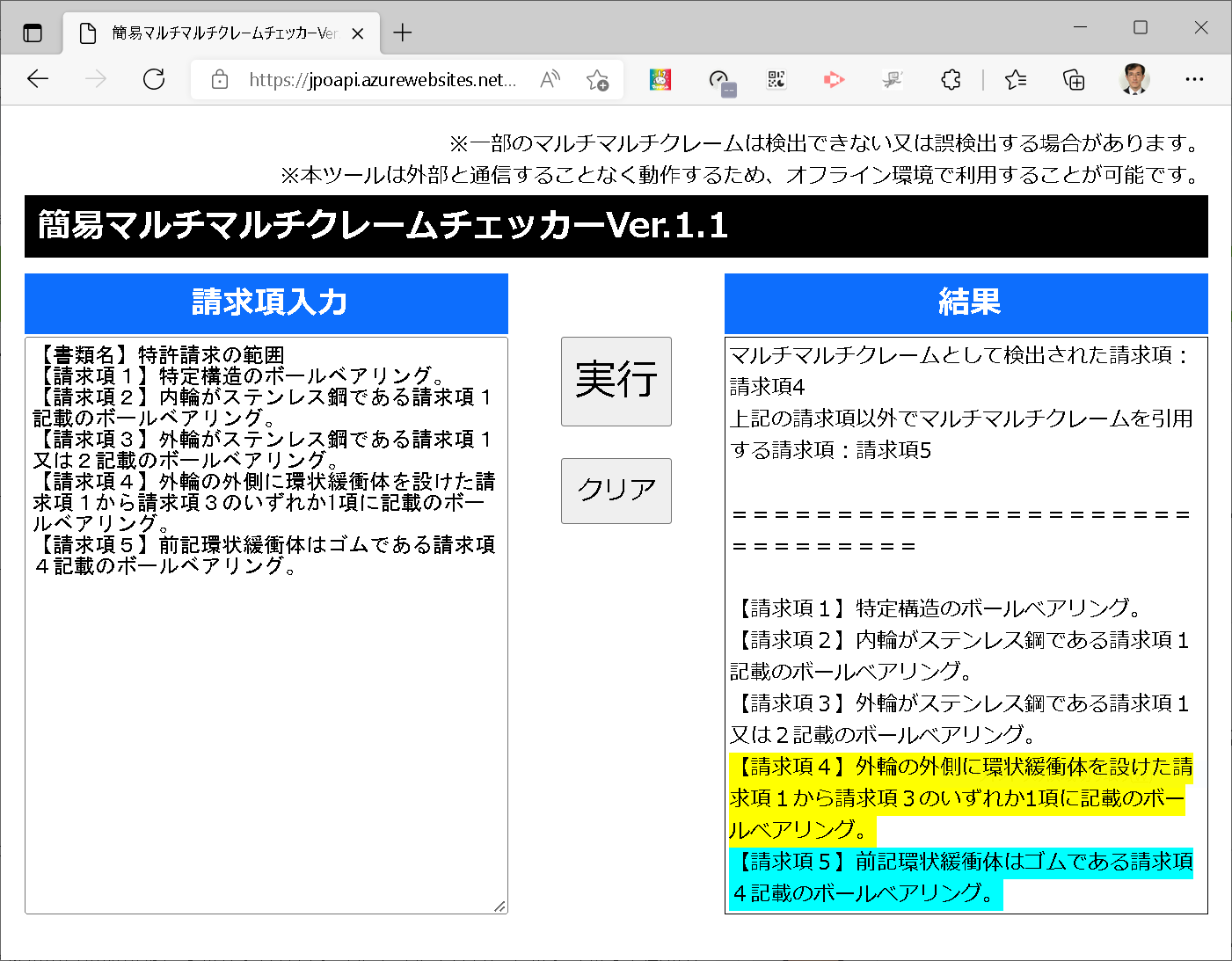
Task: Start Read aloud from the address bar
Action: click(x=550, y=79)
